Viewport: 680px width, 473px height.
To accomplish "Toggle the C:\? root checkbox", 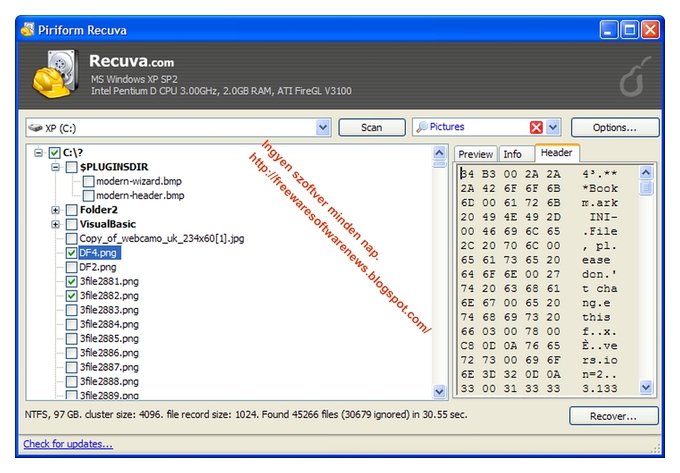I will pos(54,153).
